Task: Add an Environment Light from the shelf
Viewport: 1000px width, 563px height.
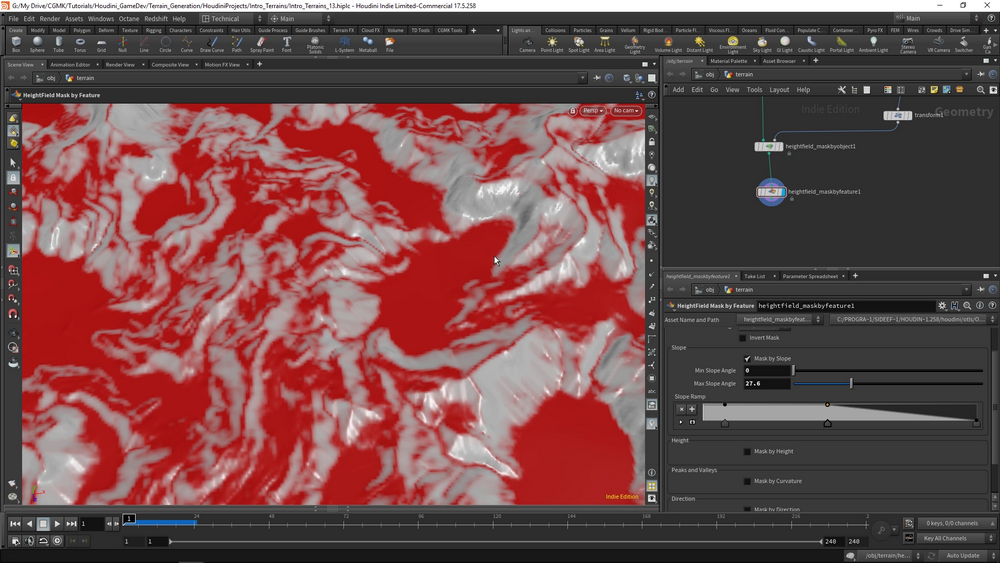Action: tap(733, 45)
